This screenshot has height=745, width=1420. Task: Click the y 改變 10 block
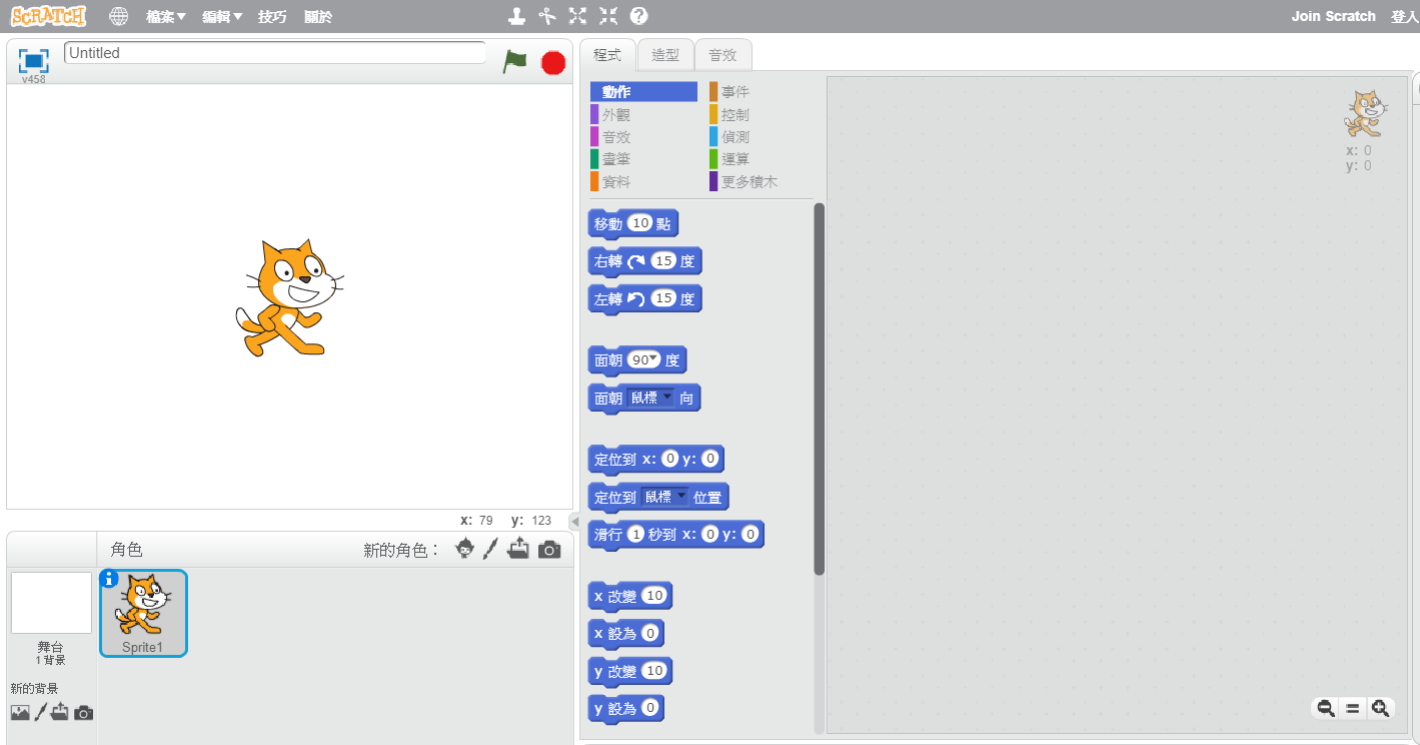coord(630,671)
